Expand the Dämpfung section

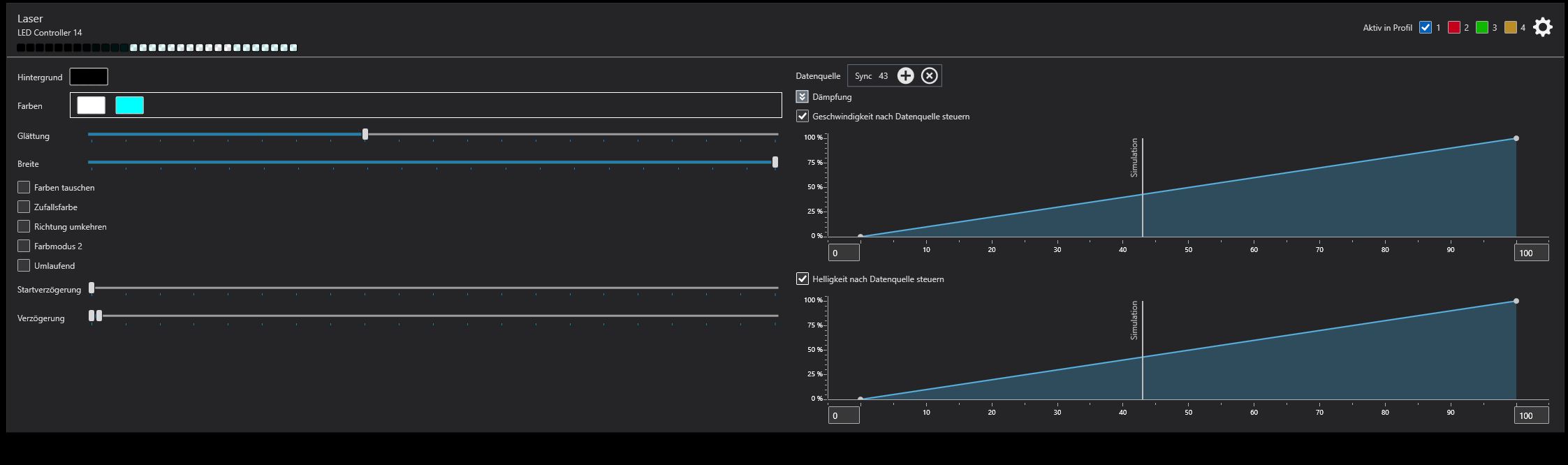(x=802, y=97)
